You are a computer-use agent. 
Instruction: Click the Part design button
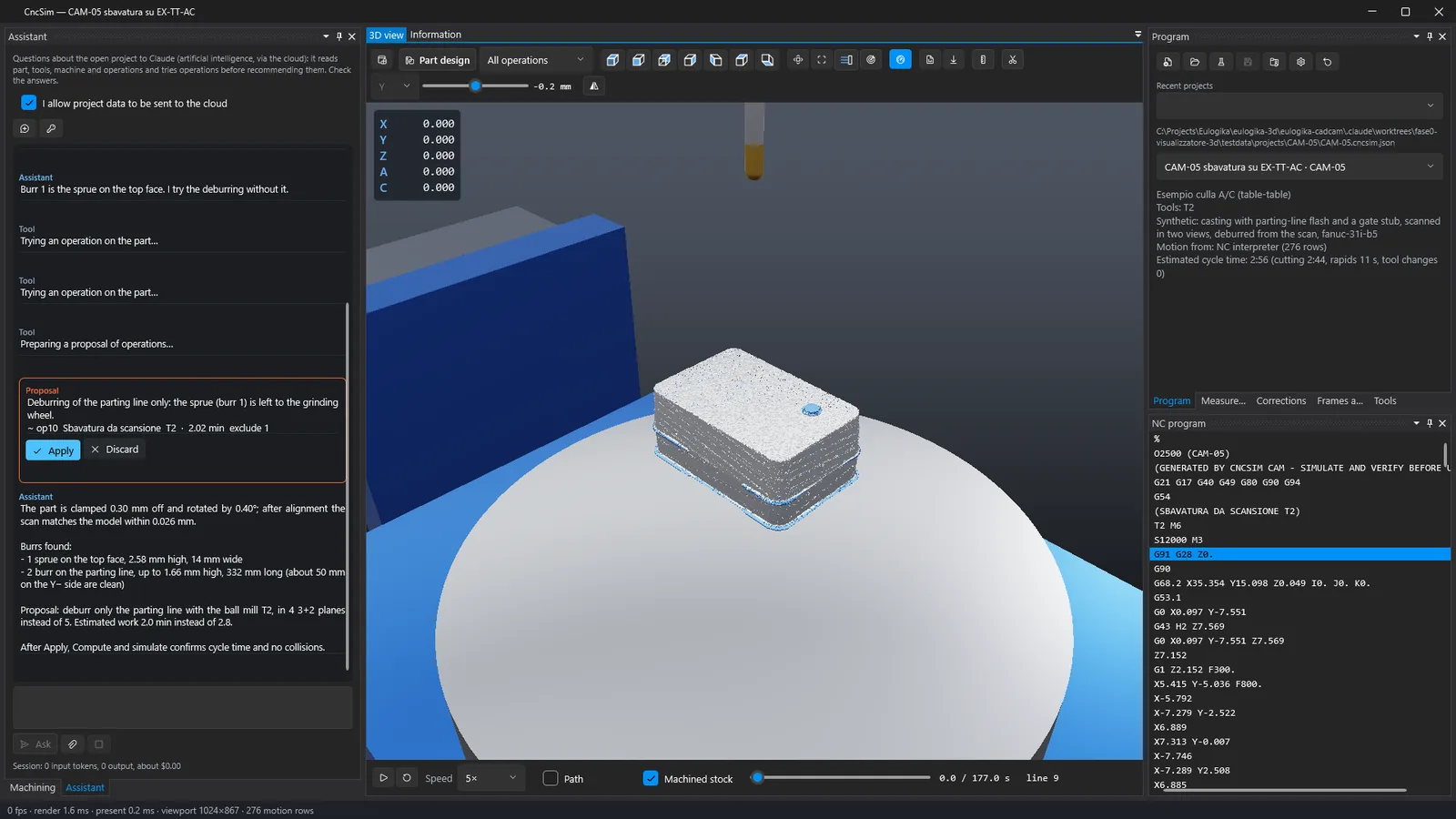(437, 60)
